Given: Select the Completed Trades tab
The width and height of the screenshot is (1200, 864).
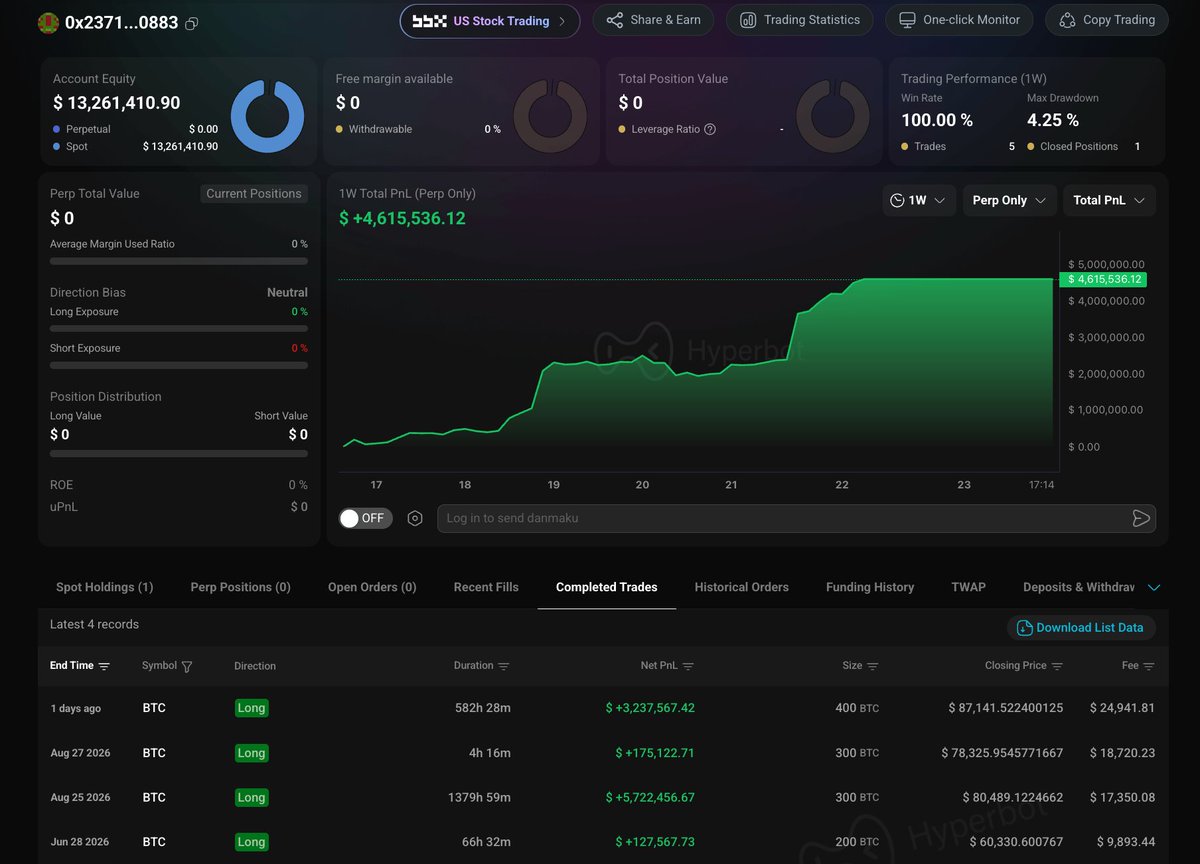Looking at the screenshot, I should pyautogui.click(x=607, y=587).
